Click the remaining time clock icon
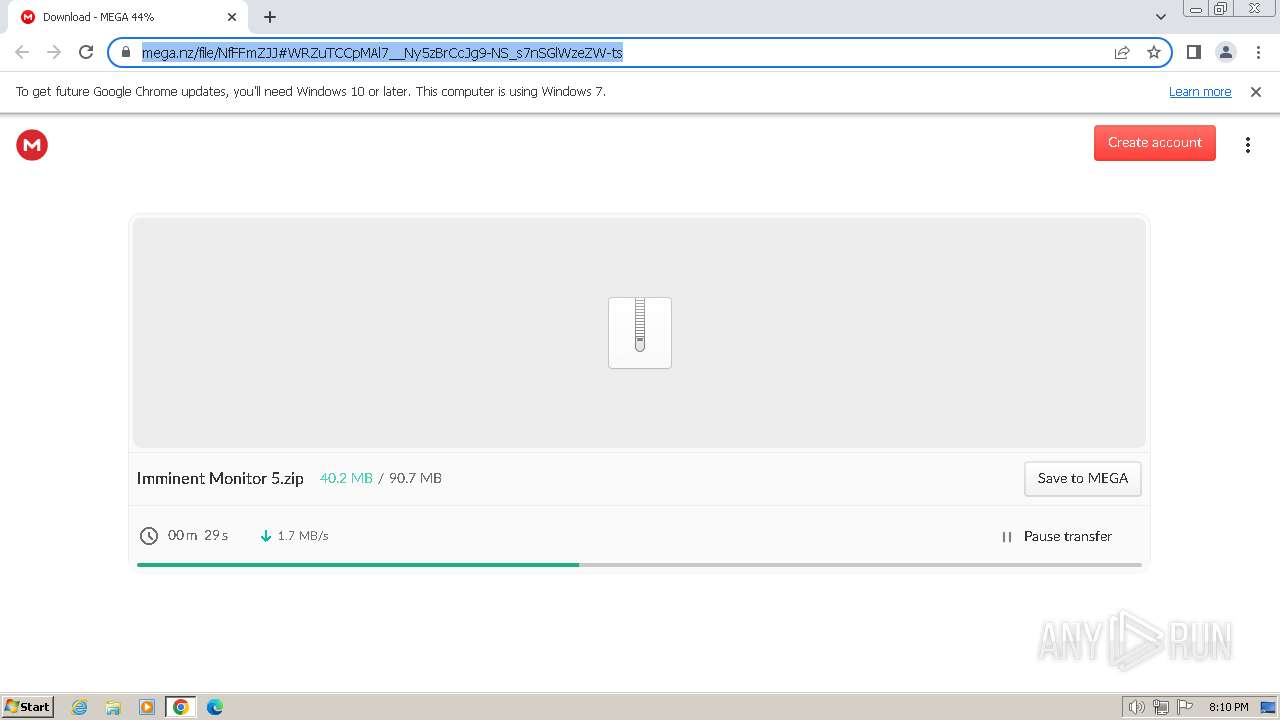The width and height of the screenshot is (1280, 720). click(x=149, y=536)
